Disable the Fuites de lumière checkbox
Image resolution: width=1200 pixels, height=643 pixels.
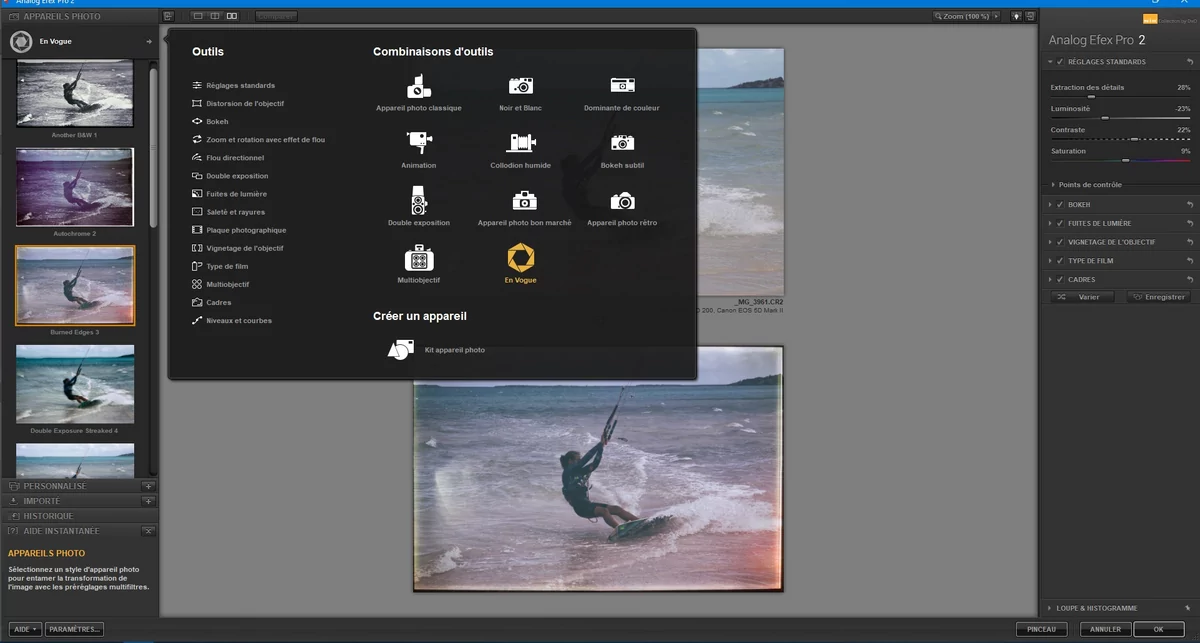(1060, 223)
